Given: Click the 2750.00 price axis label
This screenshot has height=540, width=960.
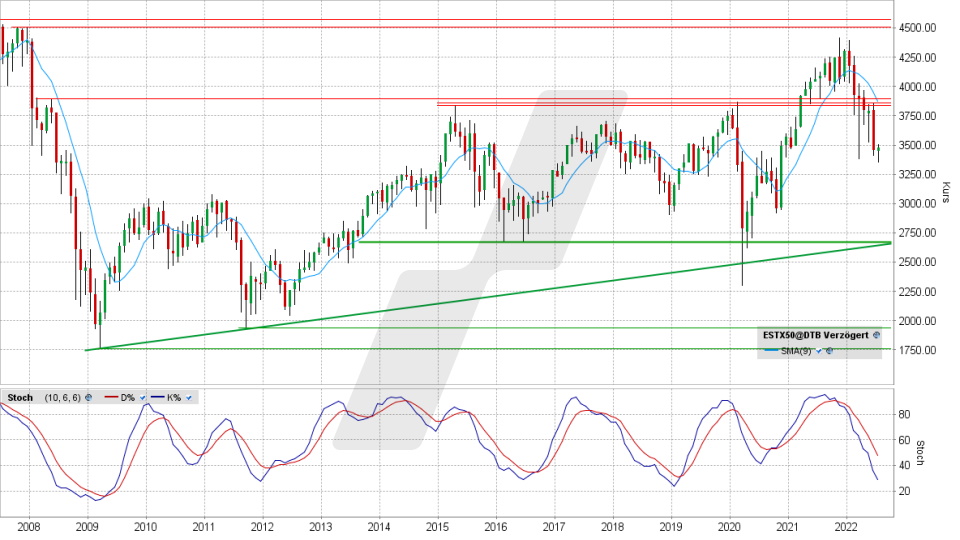Looking at the screenshot, I should [917, 233].
